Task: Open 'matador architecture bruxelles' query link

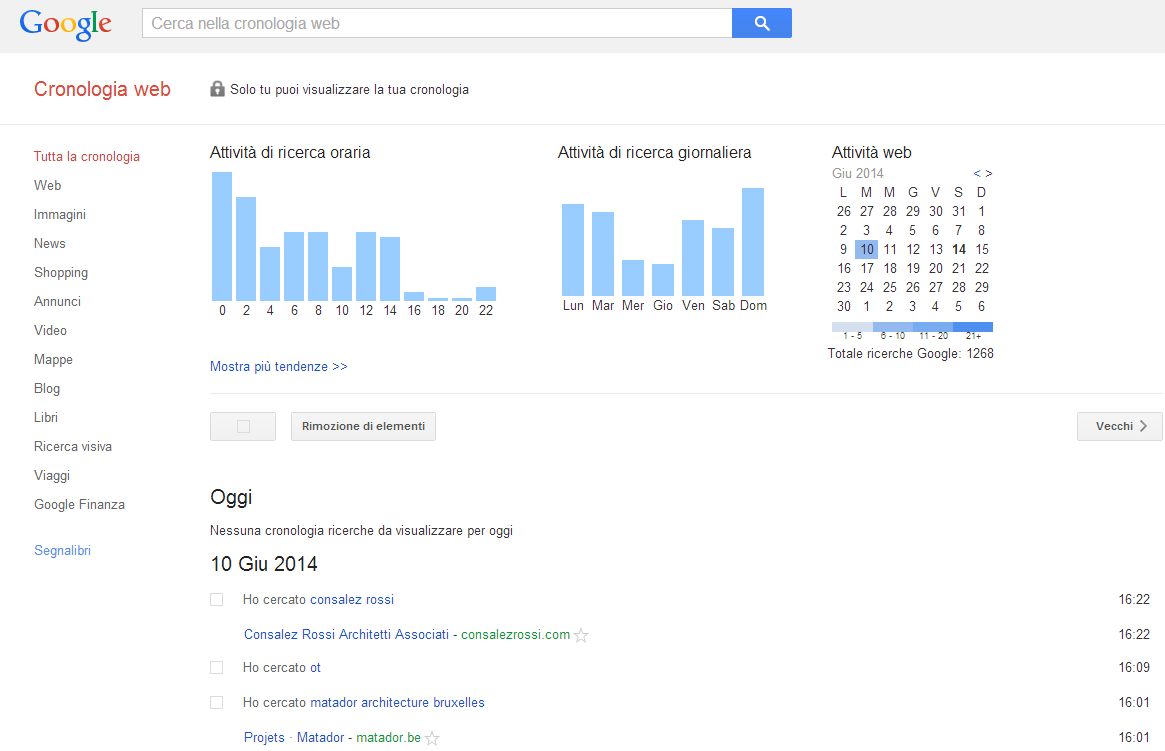Action: pyautogui.click(x=397, y=702)
